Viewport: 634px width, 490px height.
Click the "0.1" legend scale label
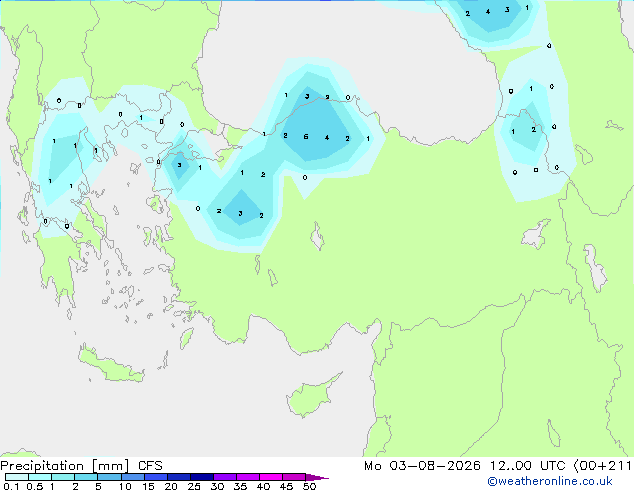11,486
